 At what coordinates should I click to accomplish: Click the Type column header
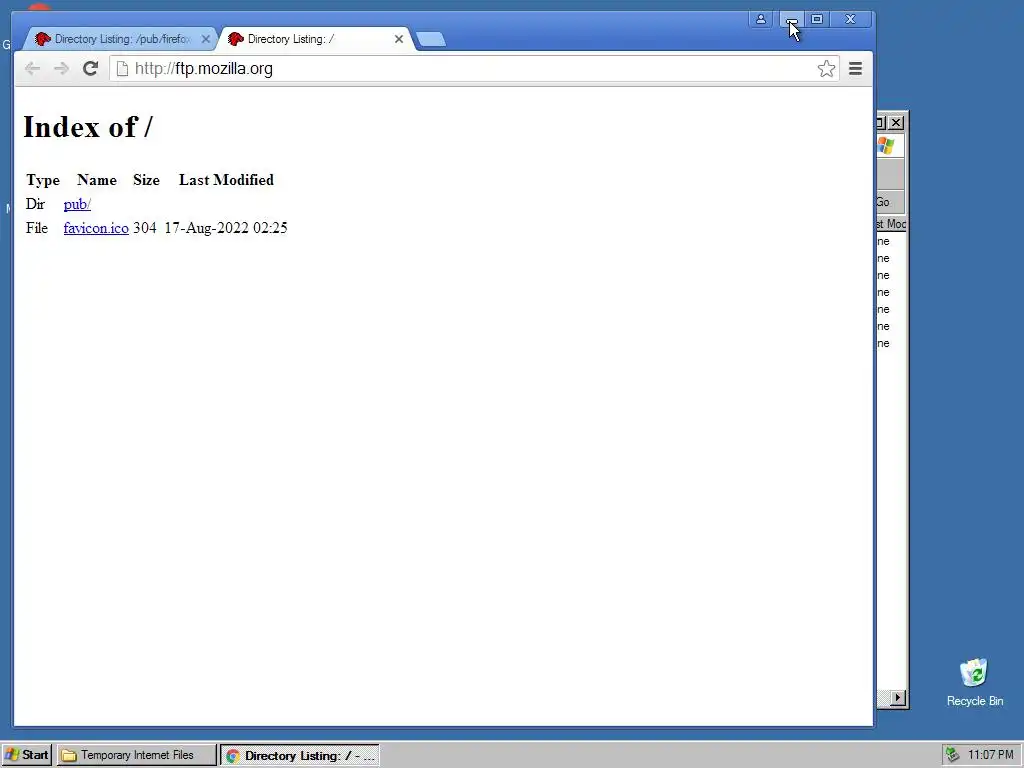(43, 180)
